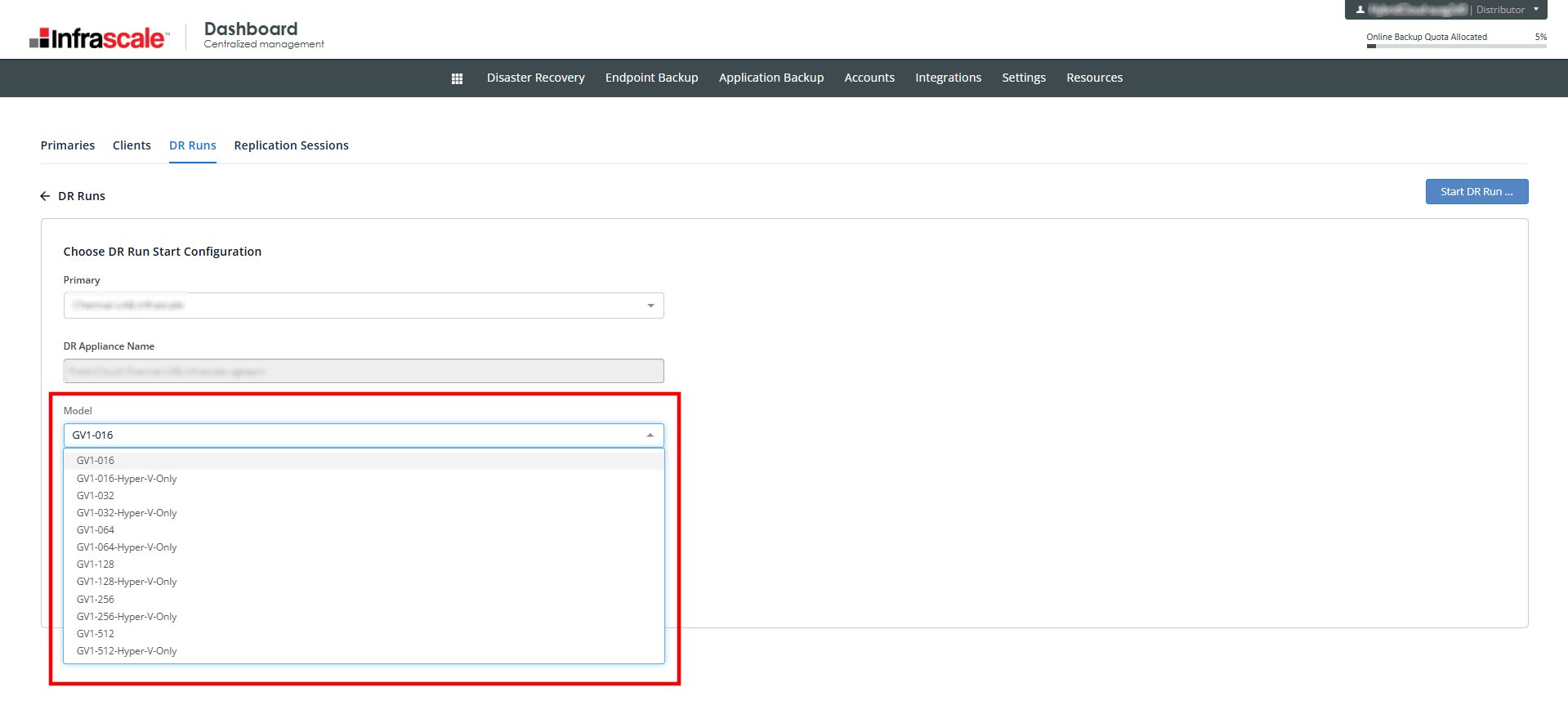This screenshot has width=1568, height=723.
Task: Switch to Primaries tab
Action: pos(68,145)
